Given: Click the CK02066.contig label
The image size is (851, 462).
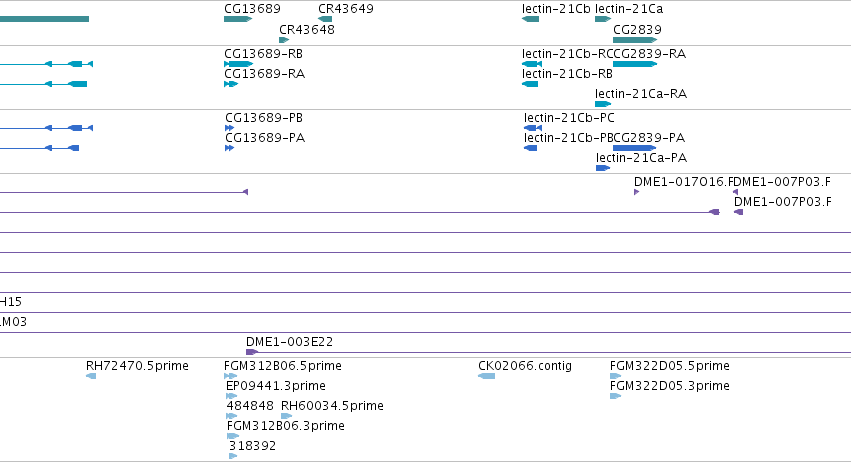Looking at the screenshot, I should [x=525, y=366].
